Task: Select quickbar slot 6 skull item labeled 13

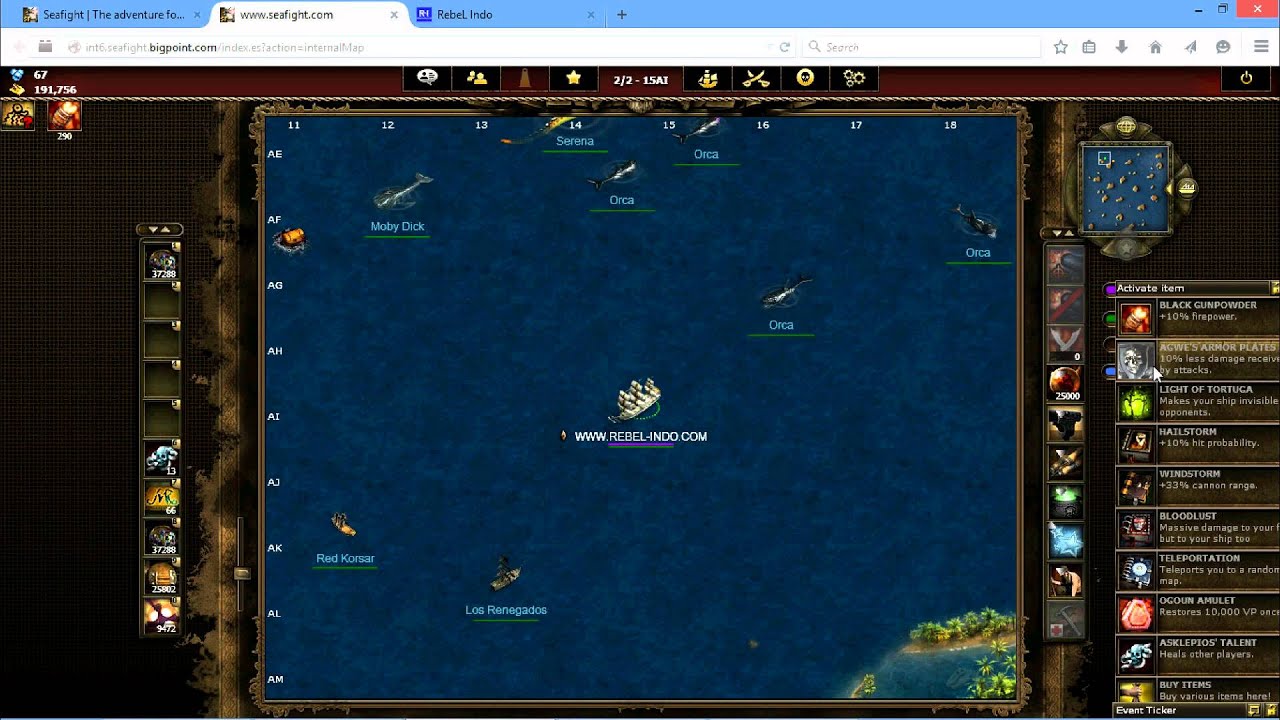Action: (162, 458)
